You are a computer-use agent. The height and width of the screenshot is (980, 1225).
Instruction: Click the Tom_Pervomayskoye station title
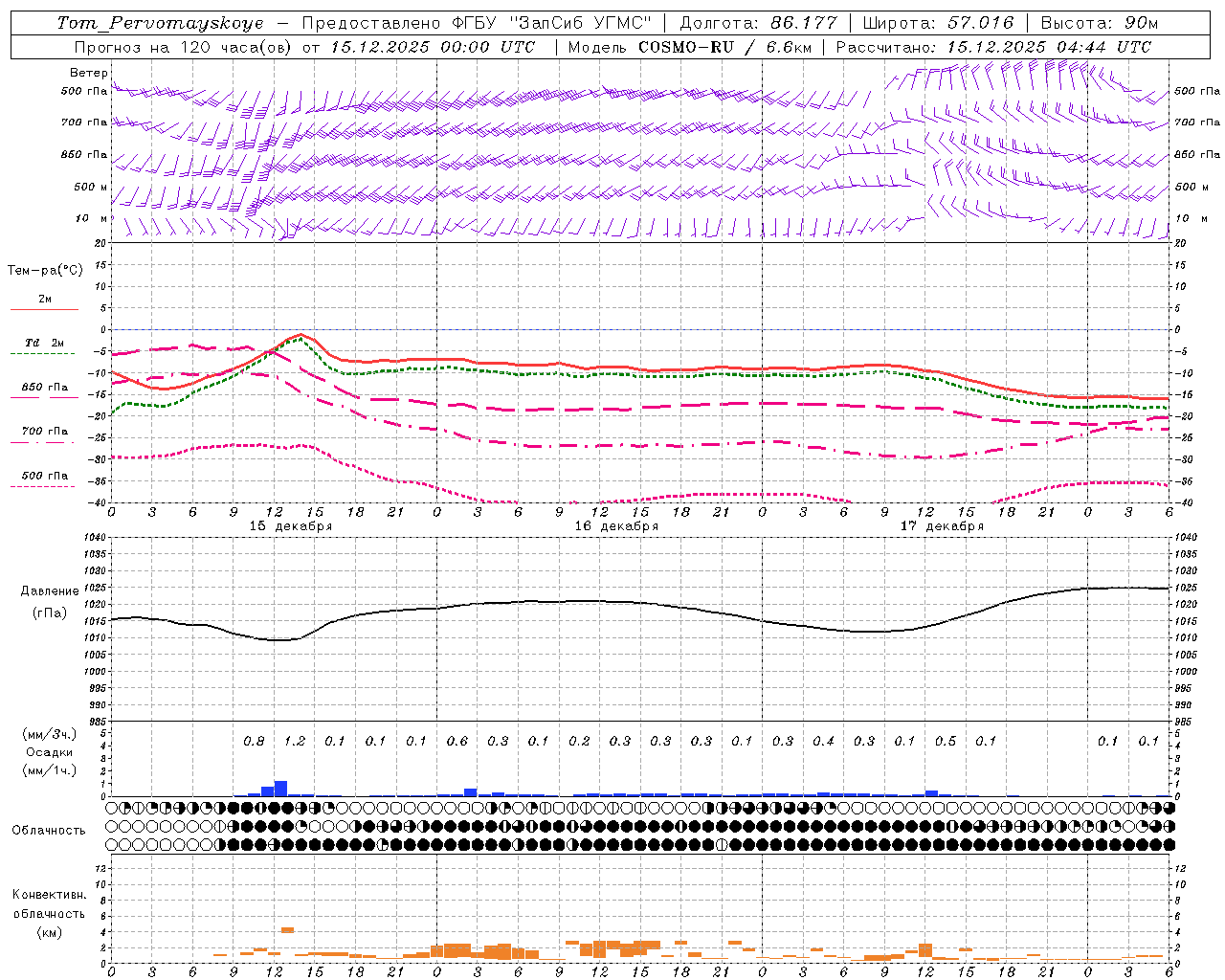[x=160, y=23]
